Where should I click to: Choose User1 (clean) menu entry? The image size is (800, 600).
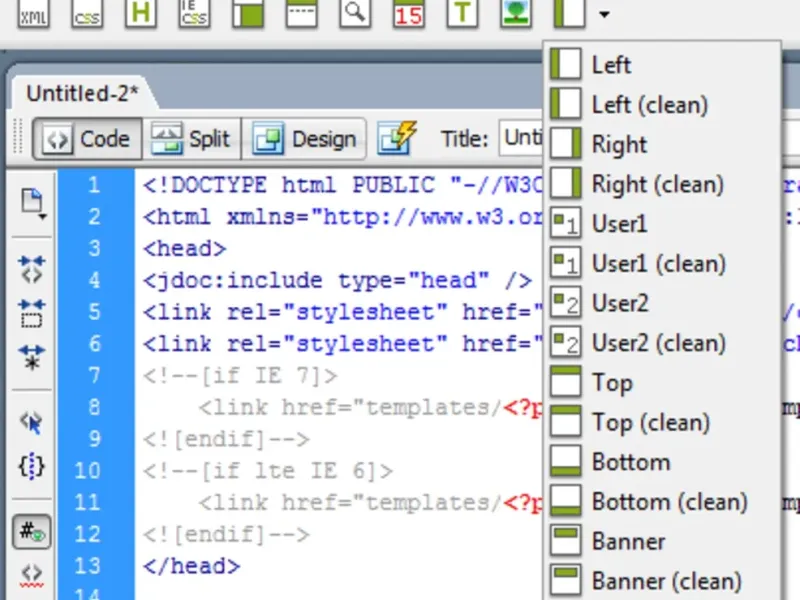coord(662,263)
